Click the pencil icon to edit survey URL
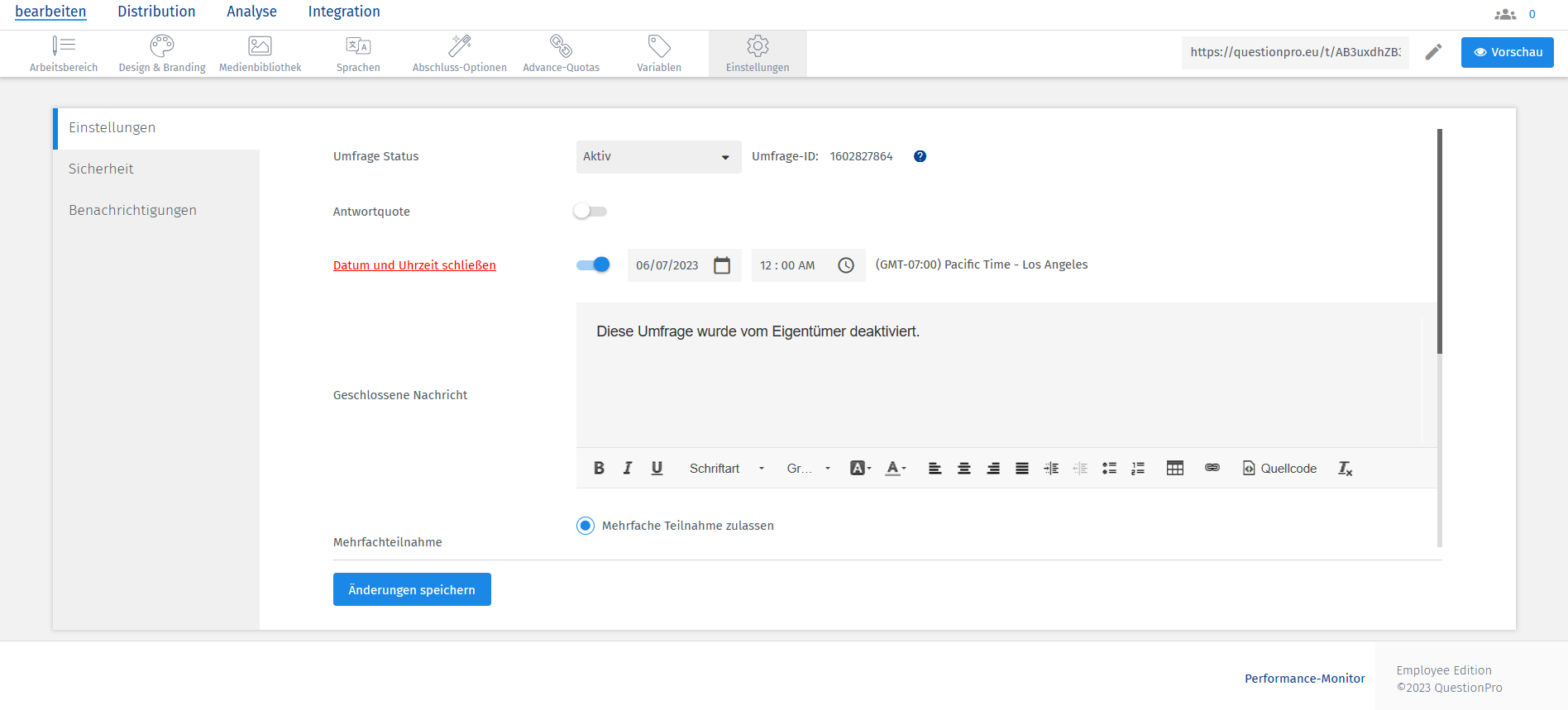1568x710 pixels. coord(1433,52)
